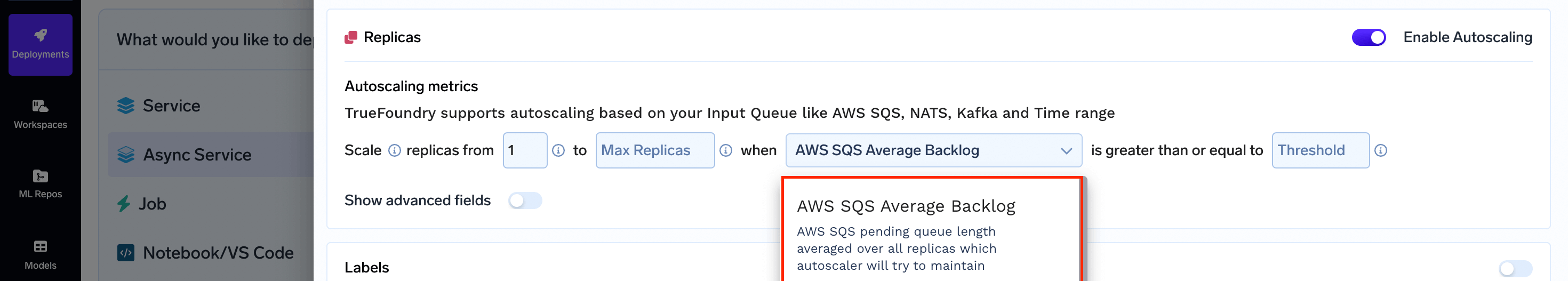Go to Workspaces in the sidebar

tap(40, 114)
